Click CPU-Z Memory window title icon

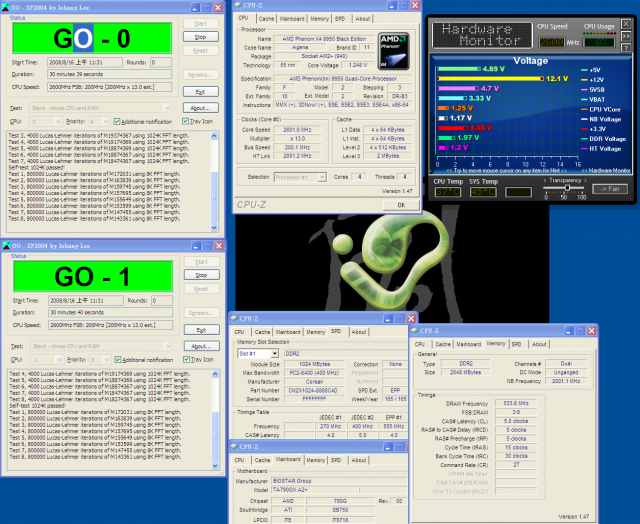(415, 331)
